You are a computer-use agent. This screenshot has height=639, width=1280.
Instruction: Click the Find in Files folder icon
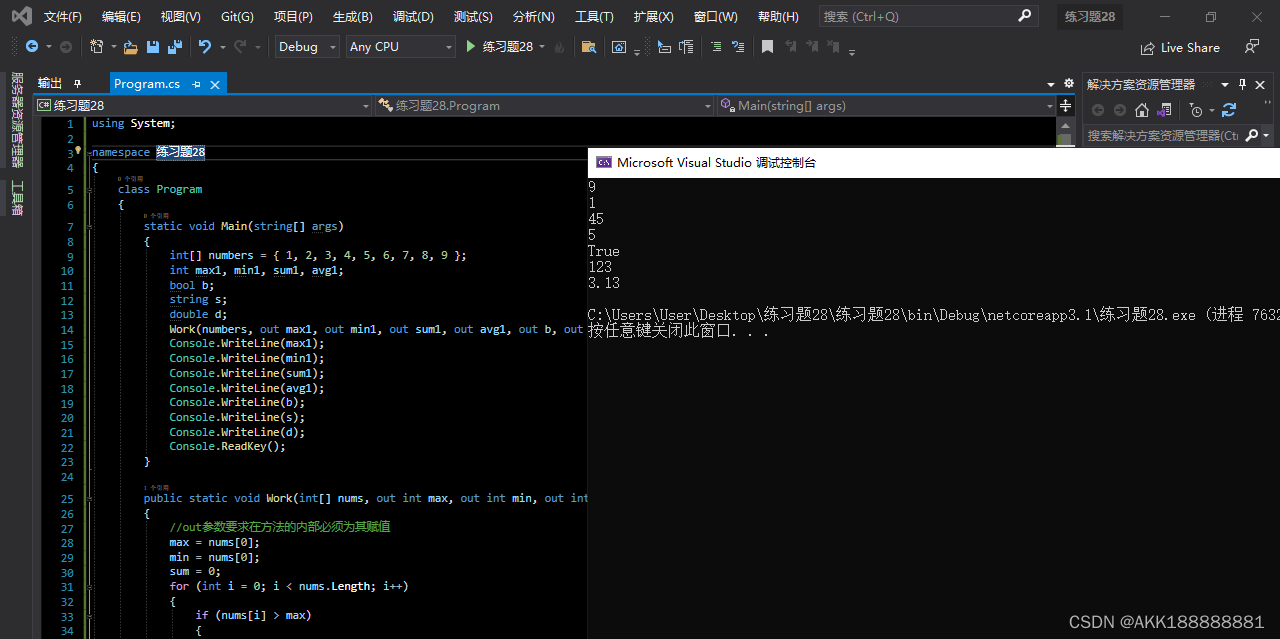pos(589,47)
